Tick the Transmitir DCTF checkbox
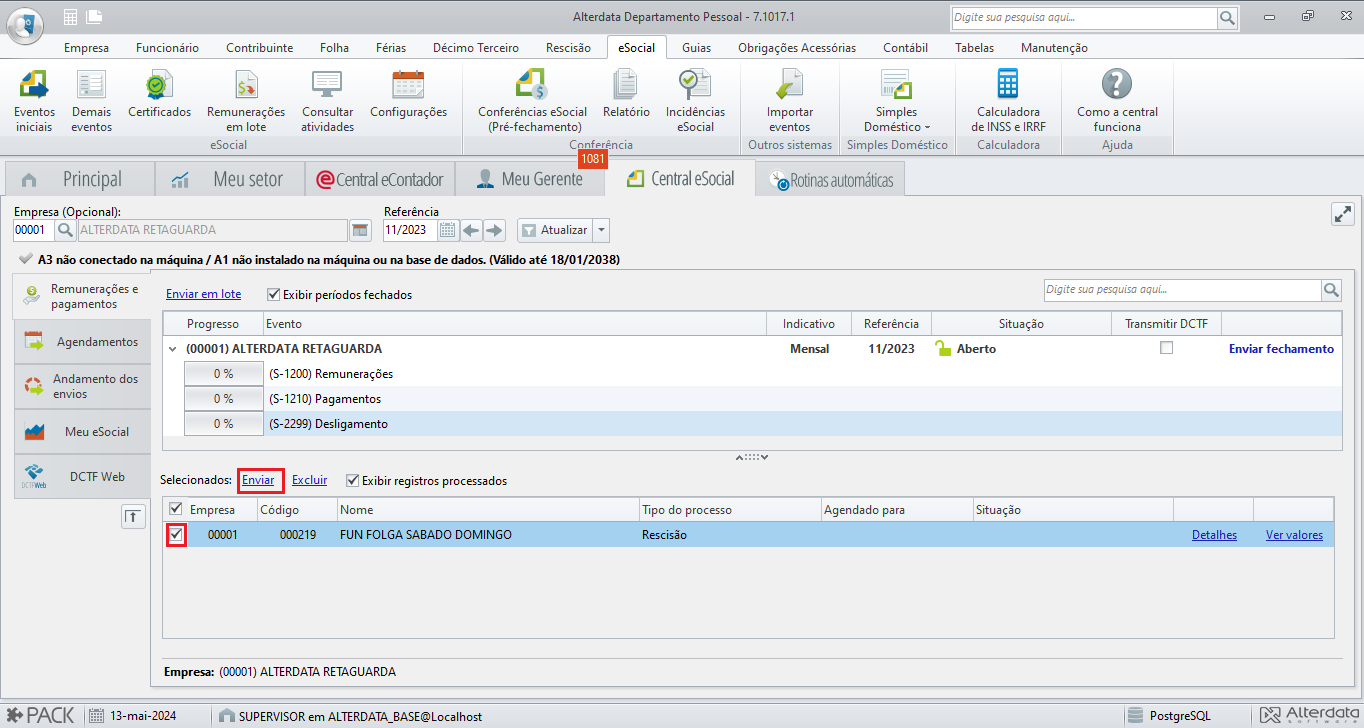The width and height of the screenshot is (1364, 728). point(1166,348)
